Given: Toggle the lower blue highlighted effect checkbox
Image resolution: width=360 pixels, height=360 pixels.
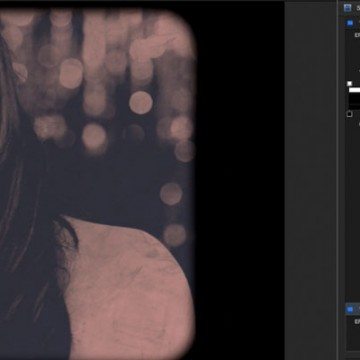Looking at the screenshot, I should point(350,310).
